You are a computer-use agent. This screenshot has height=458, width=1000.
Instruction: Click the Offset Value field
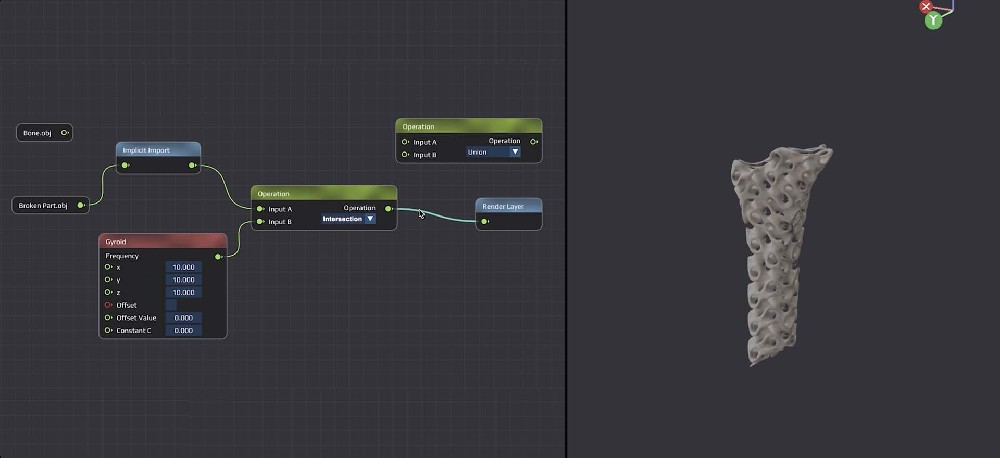183,317
